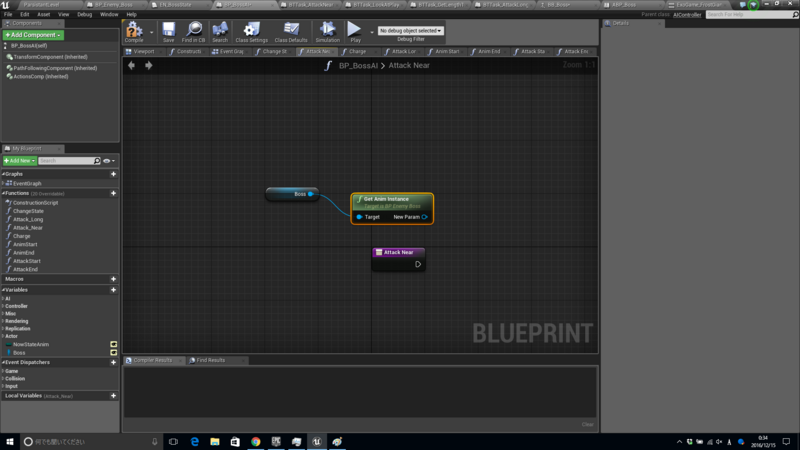The image size is (800, 450).
Task: Click the Boss variable node
Action: click(x=292, y=194)
